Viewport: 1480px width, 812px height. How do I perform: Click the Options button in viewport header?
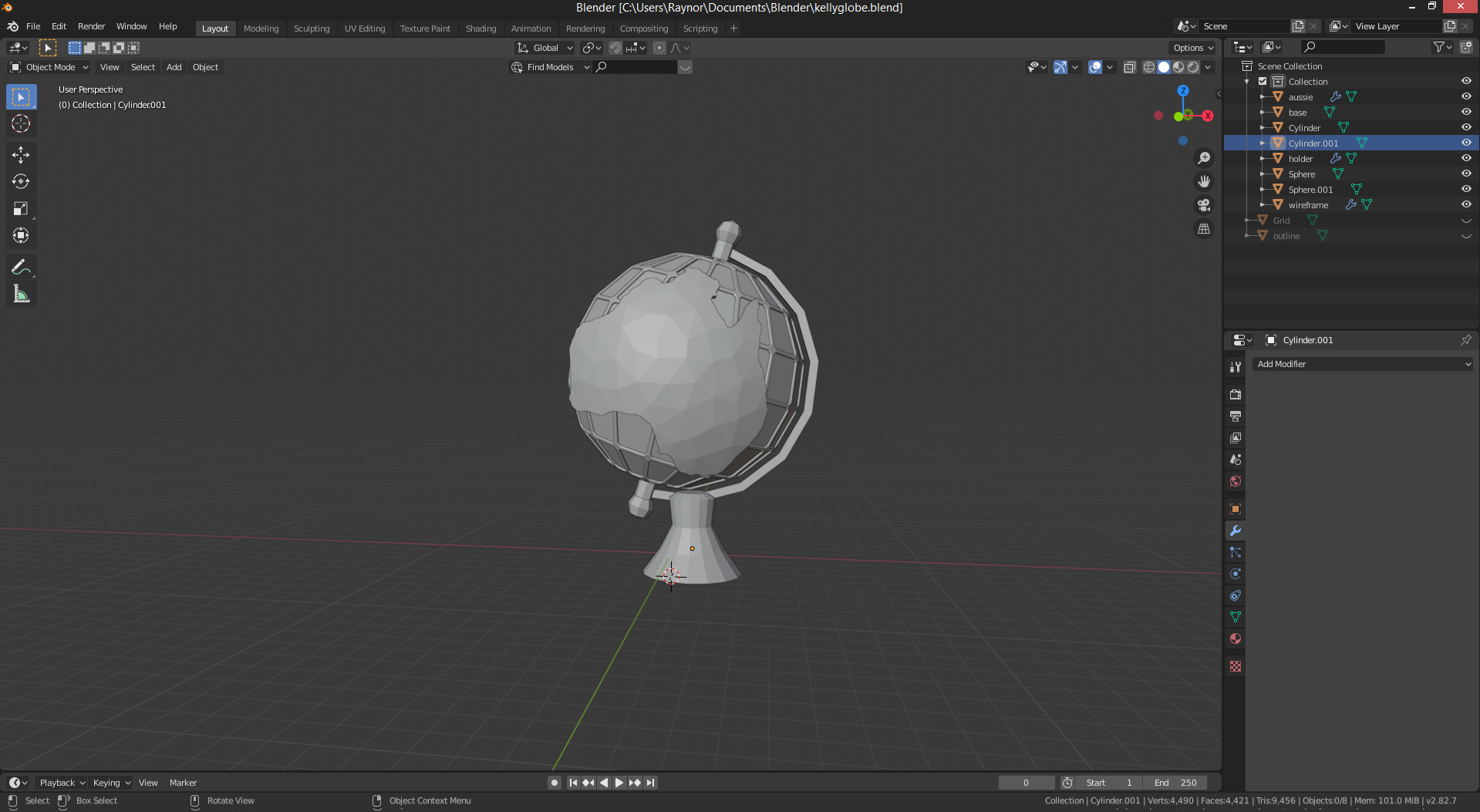click(x=1192, y=48)
